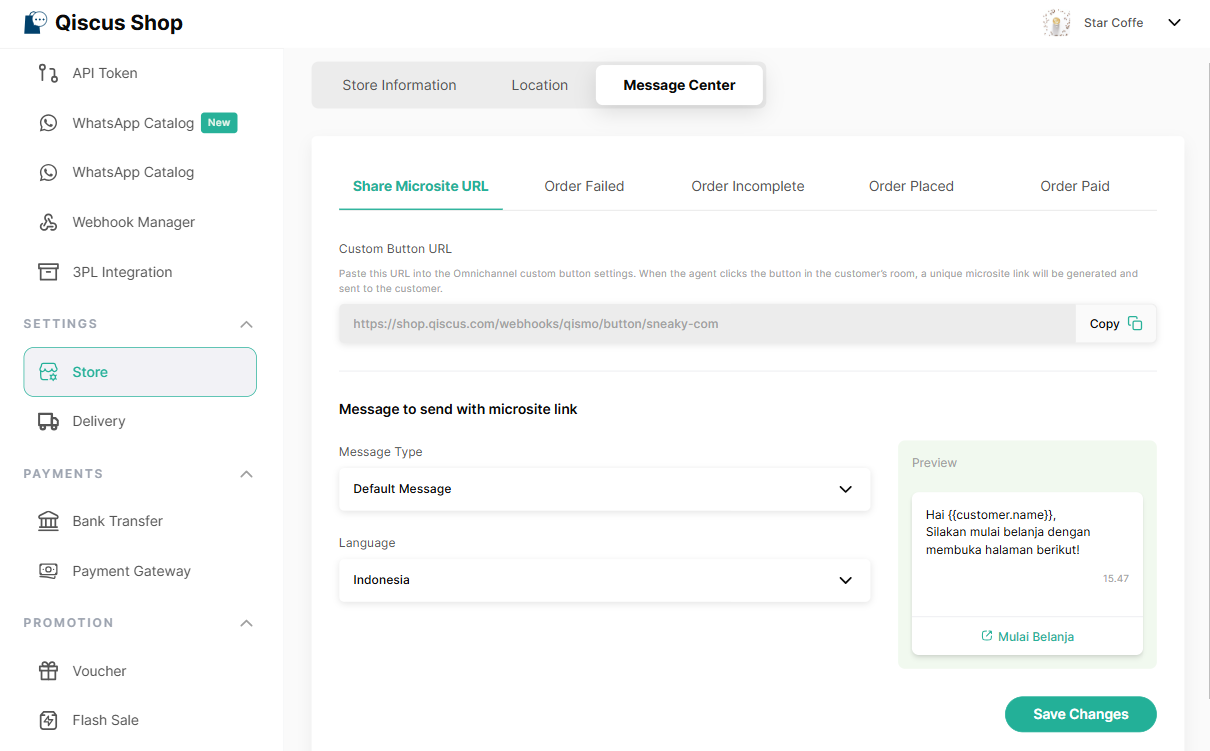Collapse the Settings sidebar section
This screenshot has height=751, width=1210.
coord(247,324)
